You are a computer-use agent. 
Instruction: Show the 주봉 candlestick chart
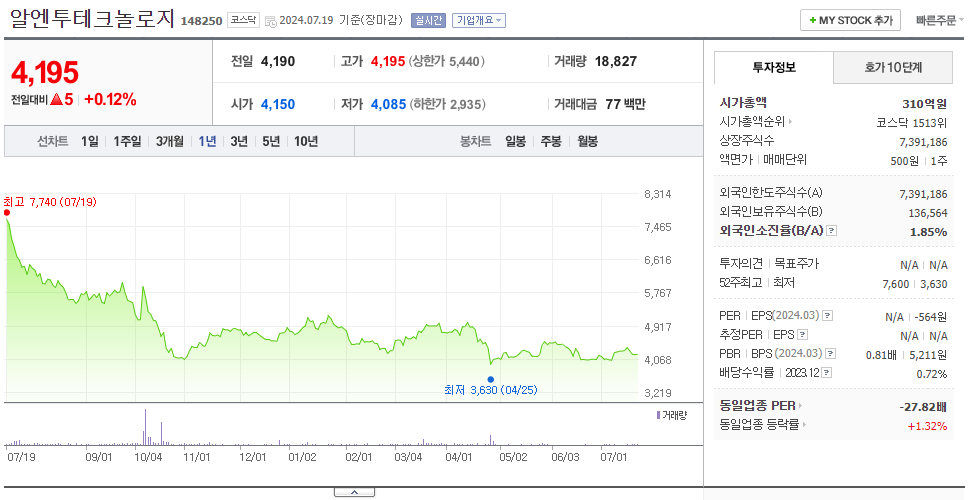coord(551,141)
